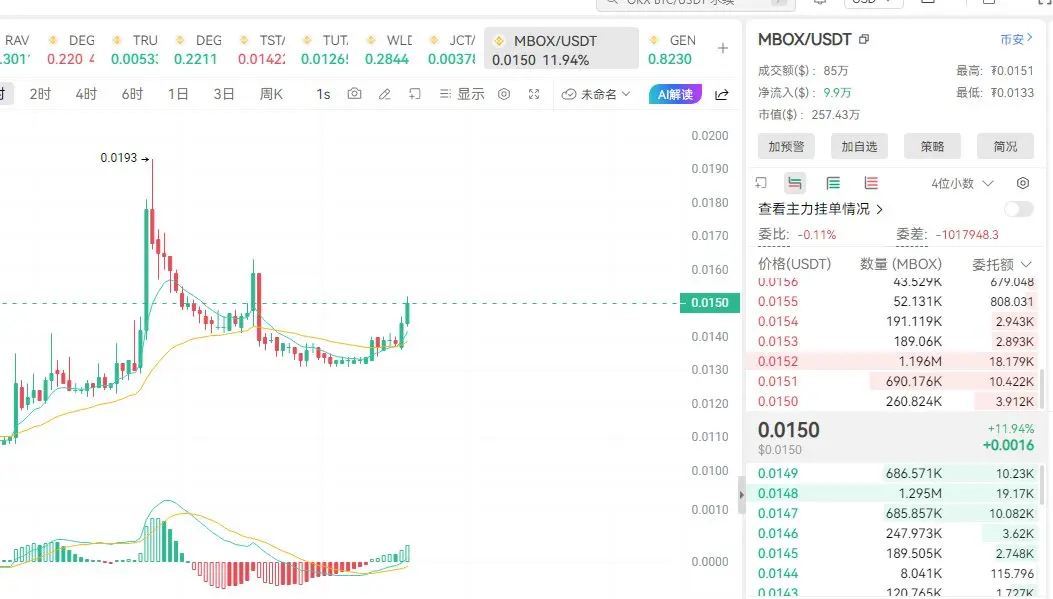Viewport: 1053px width, 599px height.
Task: Open the 币安 exchange link
Action: tap(1017, 40)
